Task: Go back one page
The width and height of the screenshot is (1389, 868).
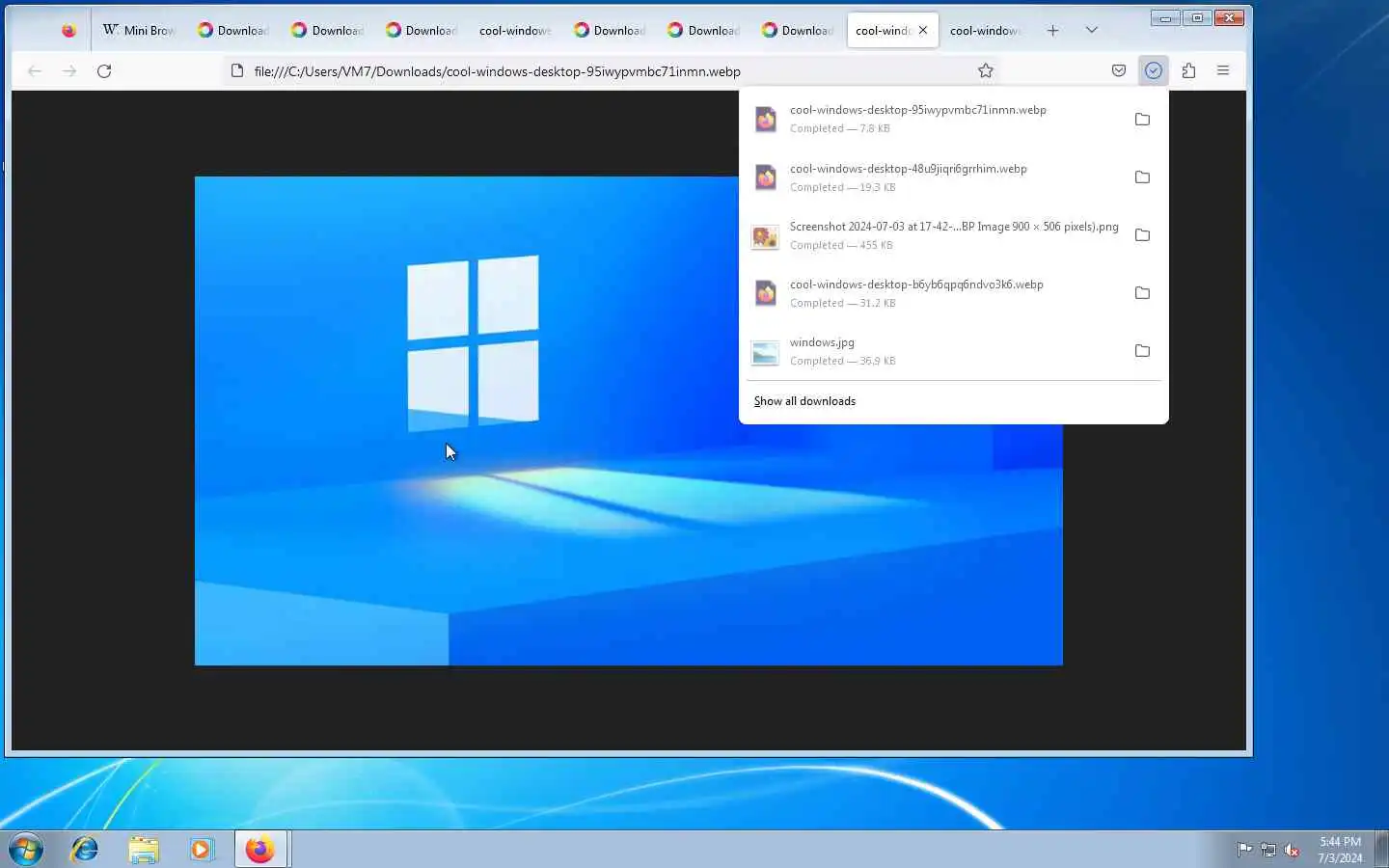Action: tap(35, 70)
